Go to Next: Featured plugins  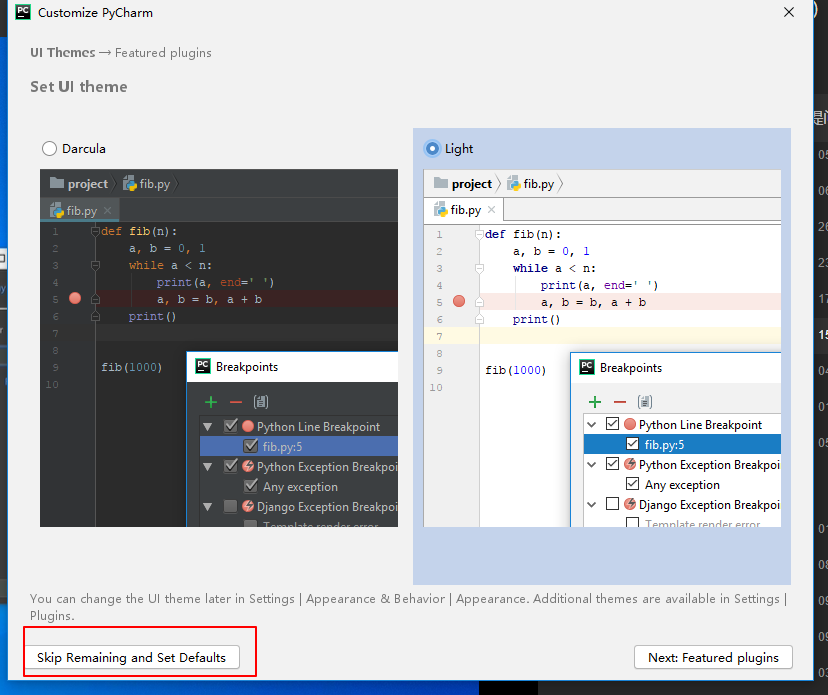tap(713, 658)
